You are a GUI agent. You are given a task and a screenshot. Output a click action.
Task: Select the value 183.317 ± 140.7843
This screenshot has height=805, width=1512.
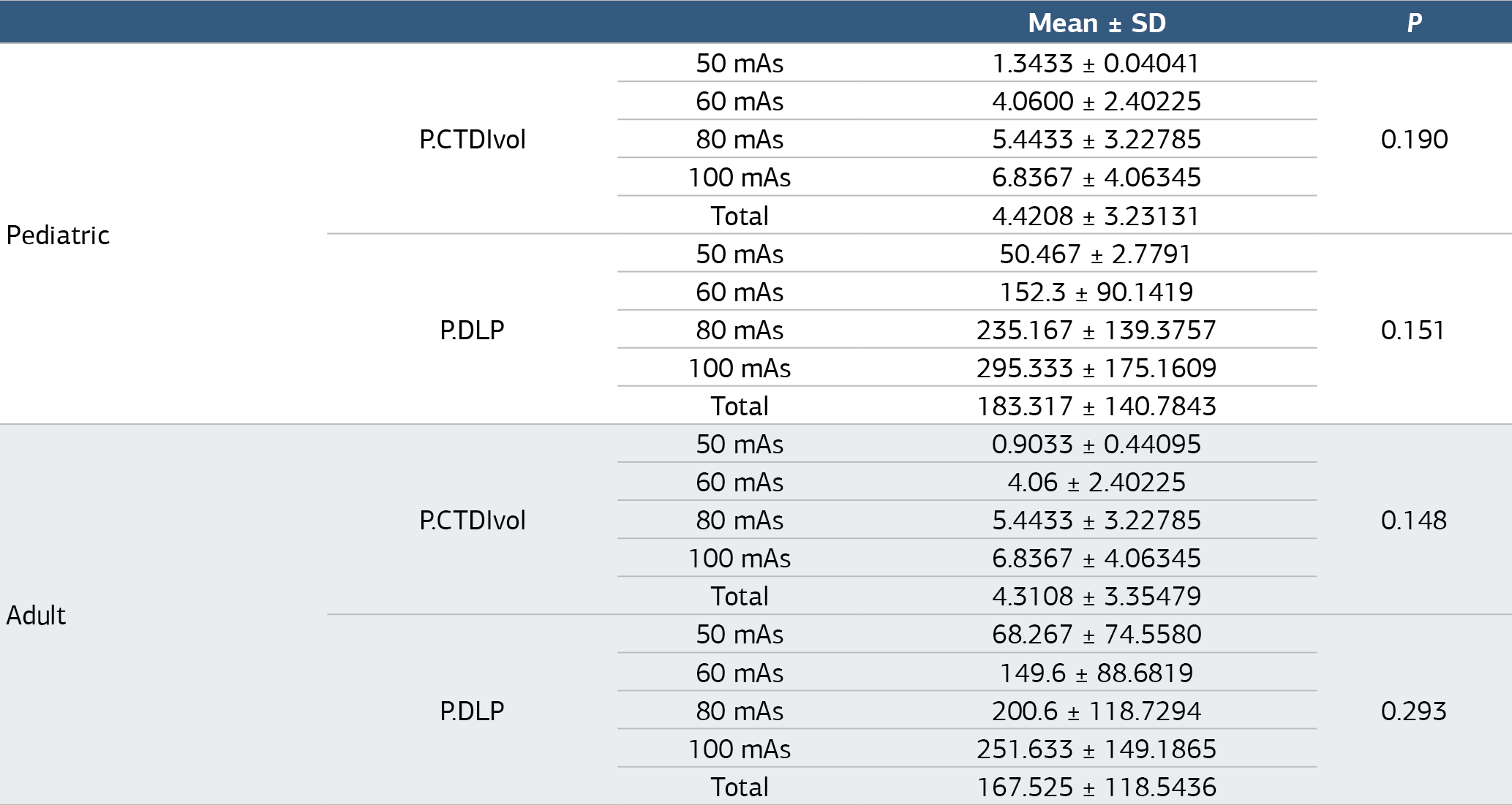point(1097,407)
